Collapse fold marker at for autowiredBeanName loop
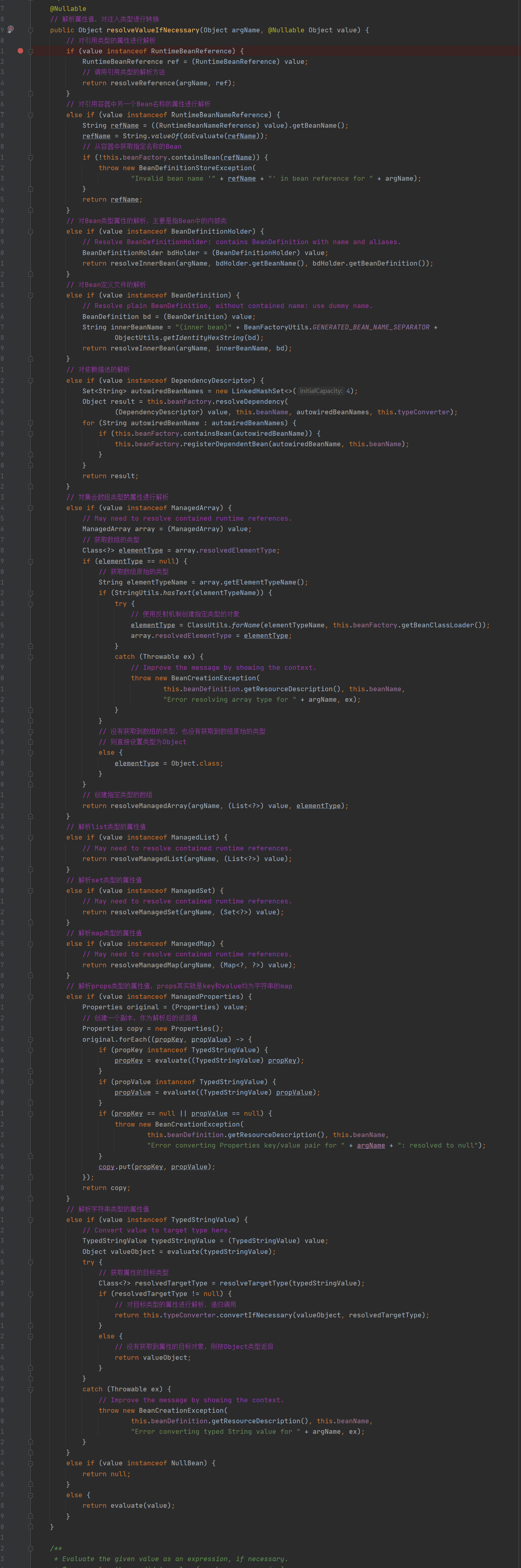The height and width of the screenshot is (1568, 521). point(30,423)
